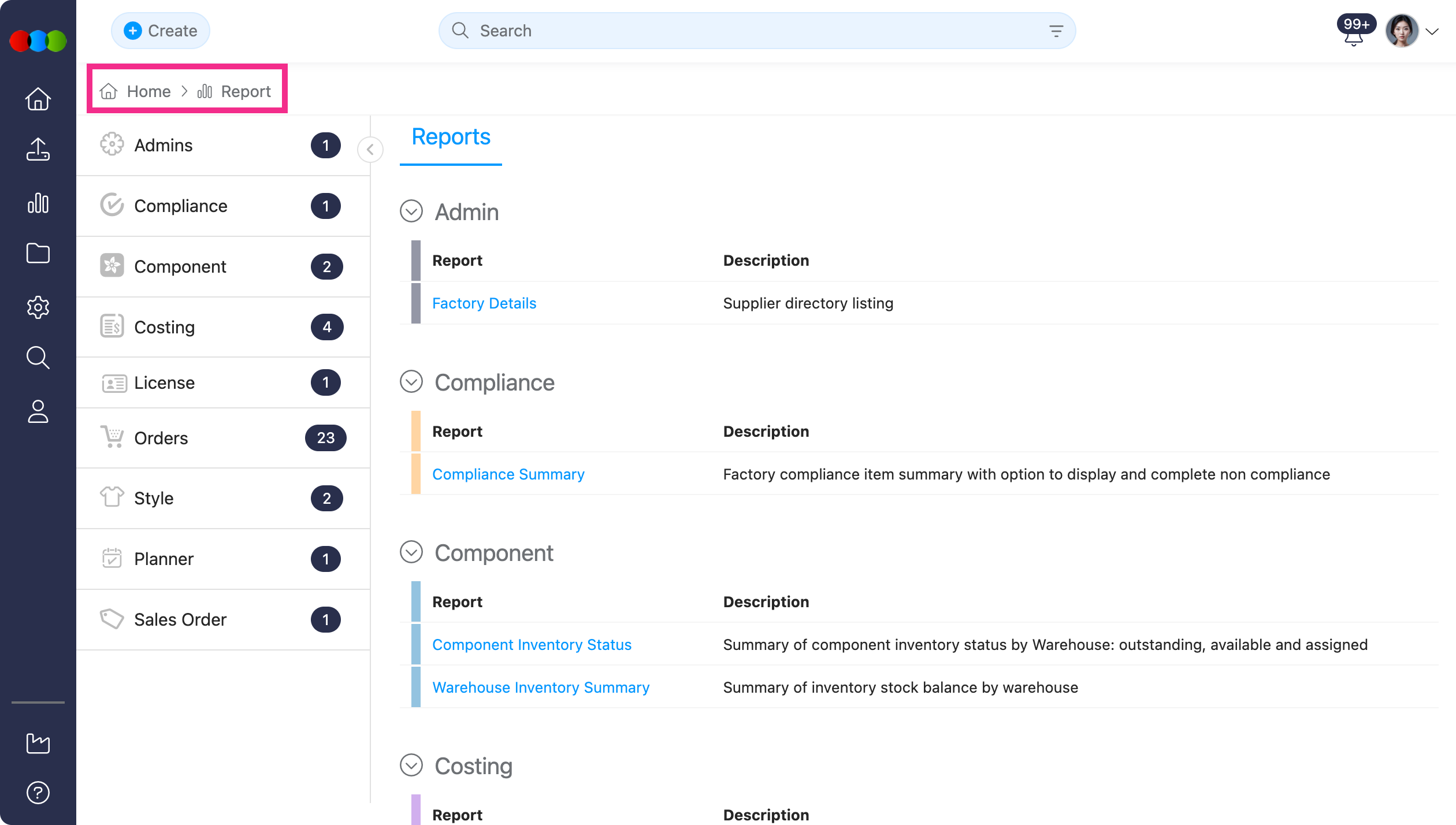Select Admins in the category list
This screenshot has width=1456, height=825.
tap(223, 146)
